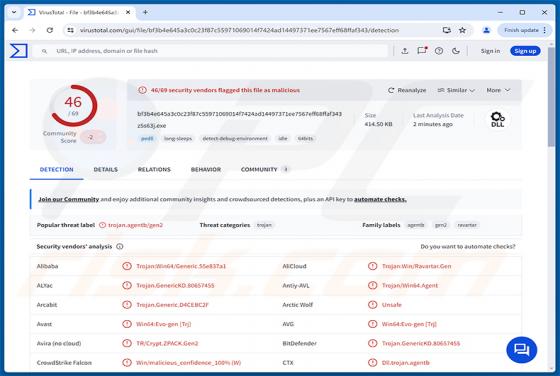The height and width of the screenshot is (376, 560).
Task: Switch to the DETAILS tab
Action: click(x=106, y=170)
